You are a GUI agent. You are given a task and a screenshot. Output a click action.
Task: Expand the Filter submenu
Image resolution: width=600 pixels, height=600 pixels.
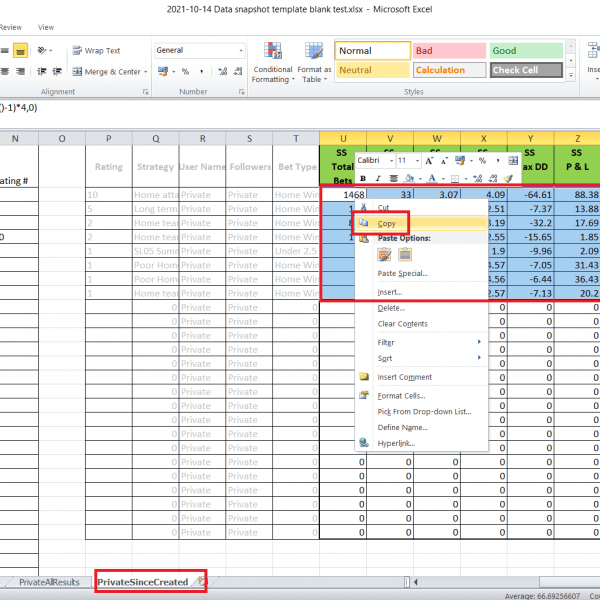tap(420, 342)
